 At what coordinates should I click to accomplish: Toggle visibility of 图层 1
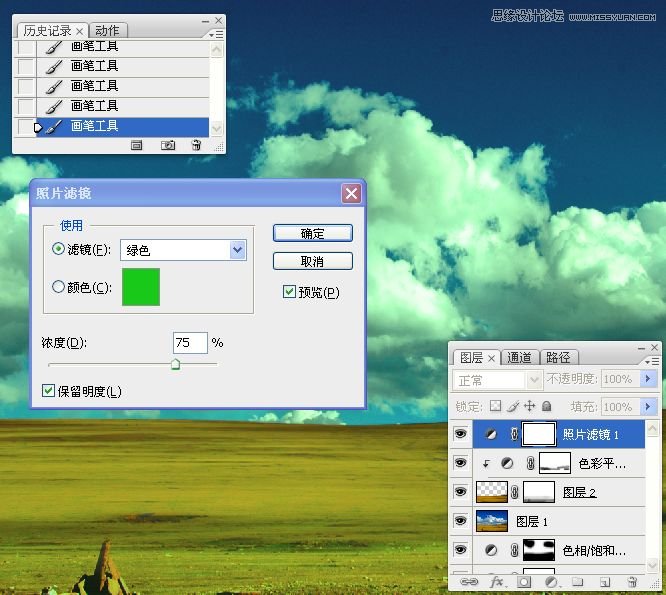click(460, 521)
